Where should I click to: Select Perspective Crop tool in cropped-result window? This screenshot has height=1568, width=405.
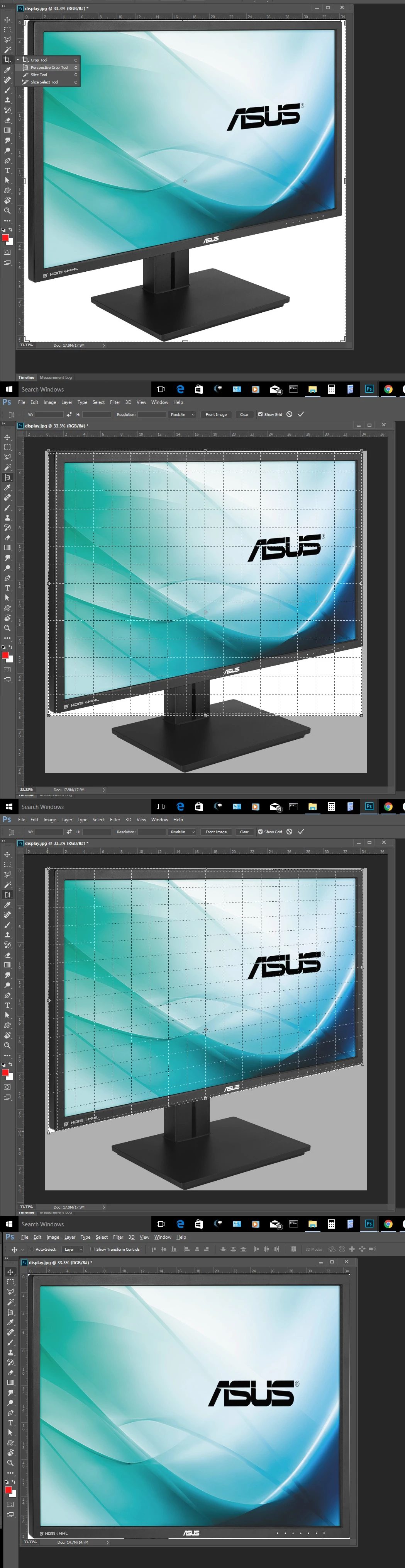[x=10, y=1313]
